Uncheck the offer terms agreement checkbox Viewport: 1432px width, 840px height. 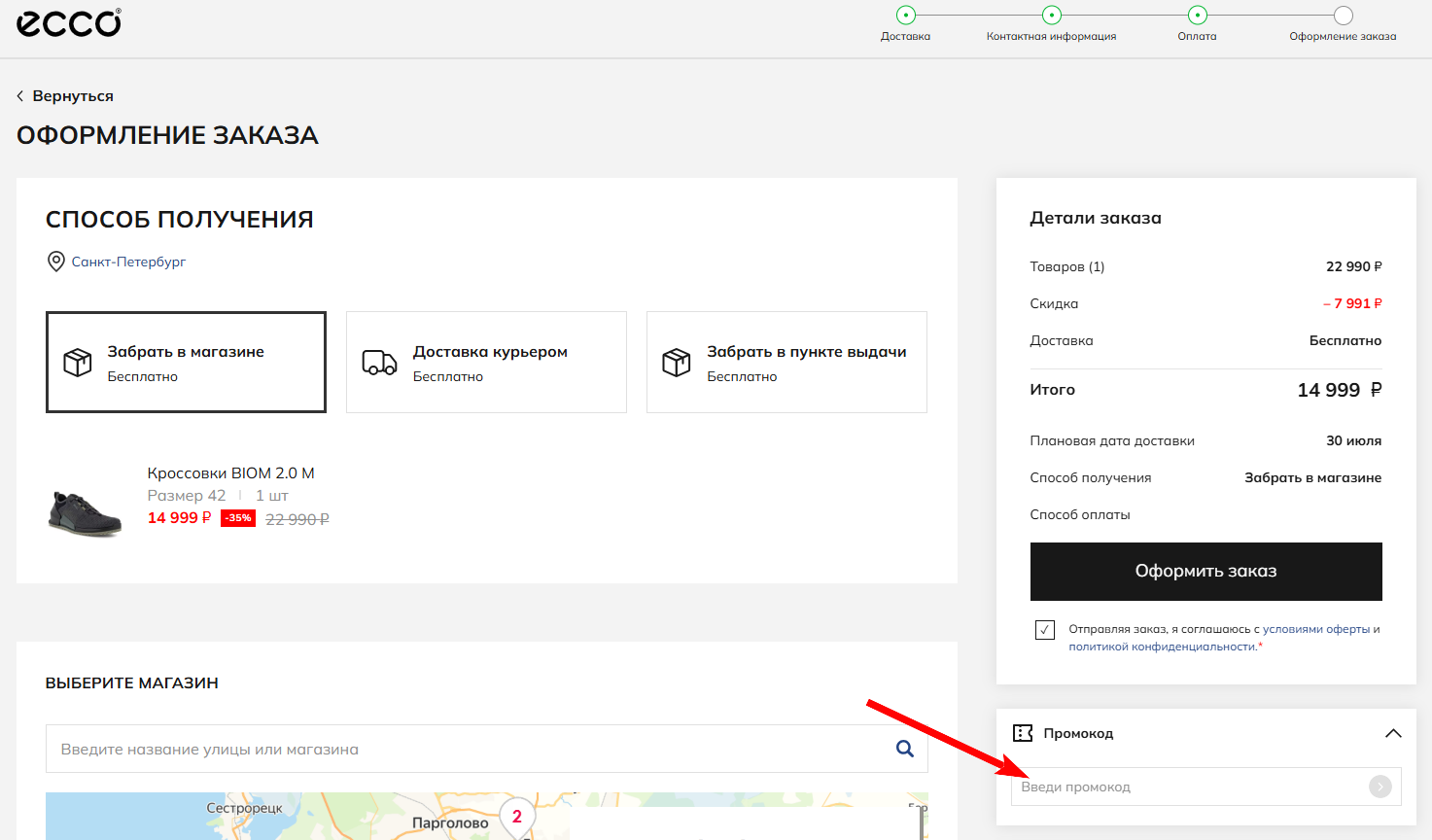[x=1044, y=629]
